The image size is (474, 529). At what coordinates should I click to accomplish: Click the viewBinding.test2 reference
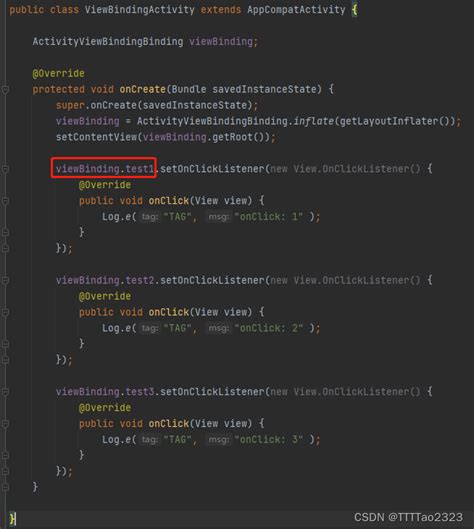(x=105, y=280)
